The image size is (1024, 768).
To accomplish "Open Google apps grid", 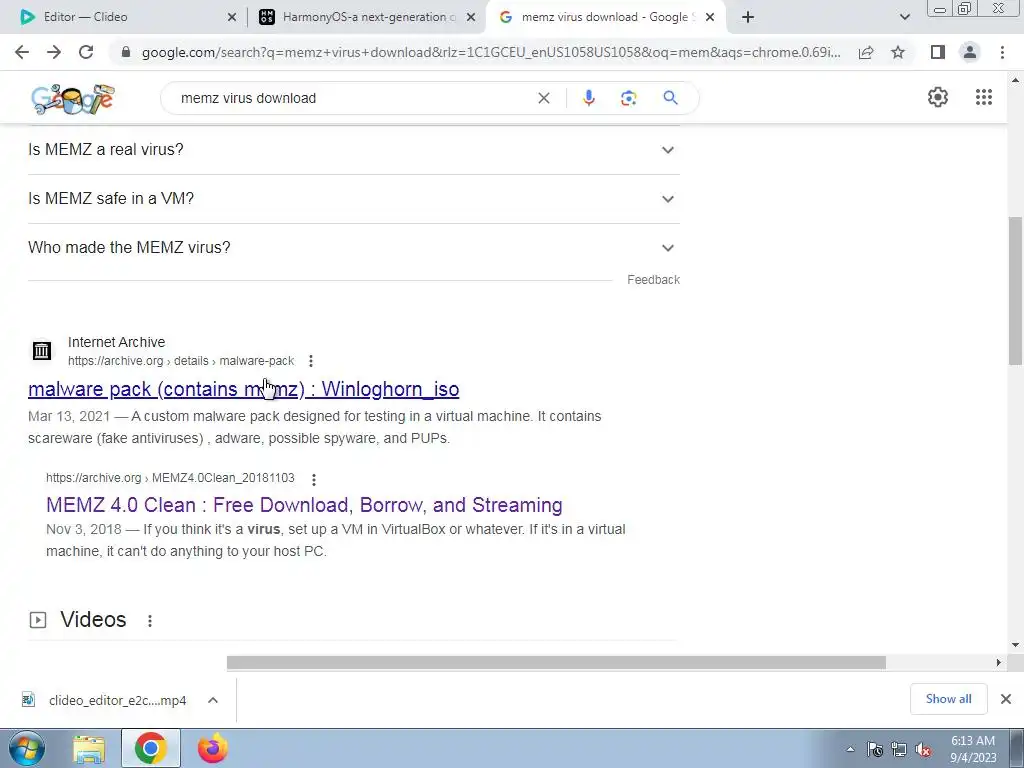I will 984,97.
